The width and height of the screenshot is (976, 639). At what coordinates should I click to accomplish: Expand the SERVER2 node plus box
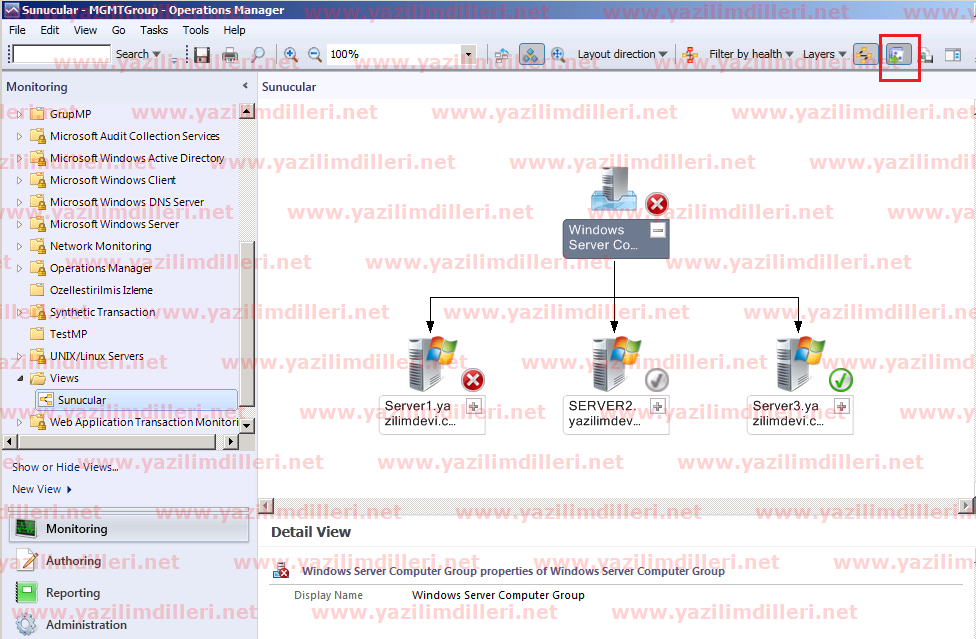click(x=657, y=406)
